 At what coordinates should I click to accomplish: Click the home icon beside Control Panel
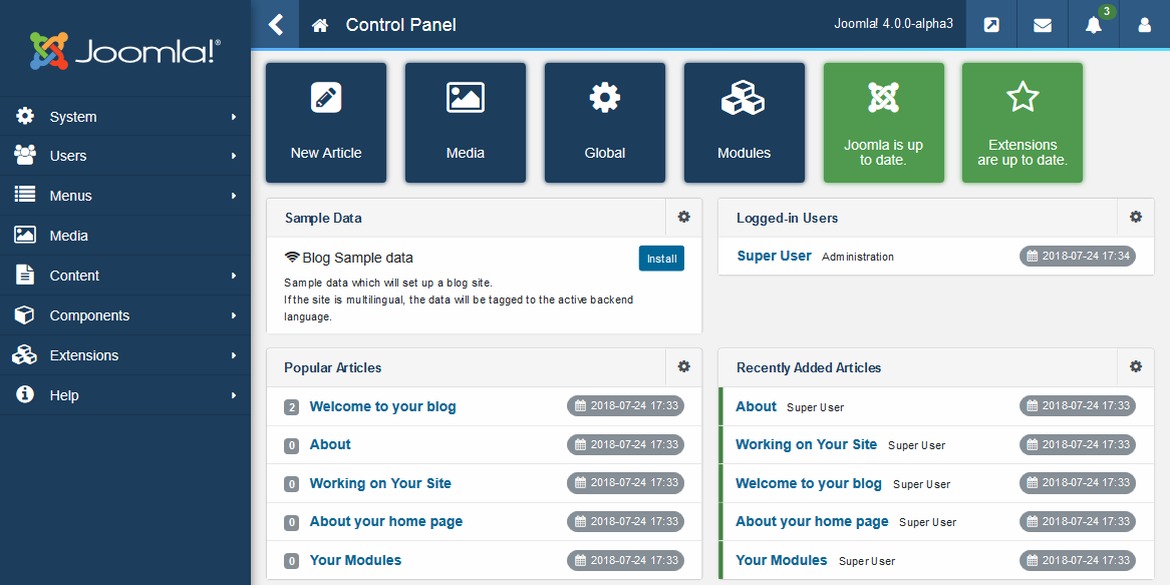coord(320,25)
